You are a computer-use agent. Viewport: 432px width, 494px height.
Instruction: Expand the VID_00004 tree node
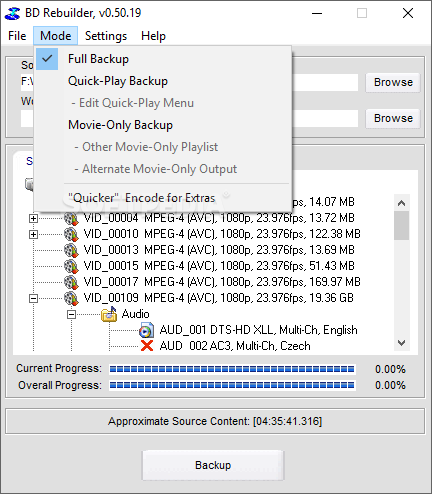click(33, 219)
